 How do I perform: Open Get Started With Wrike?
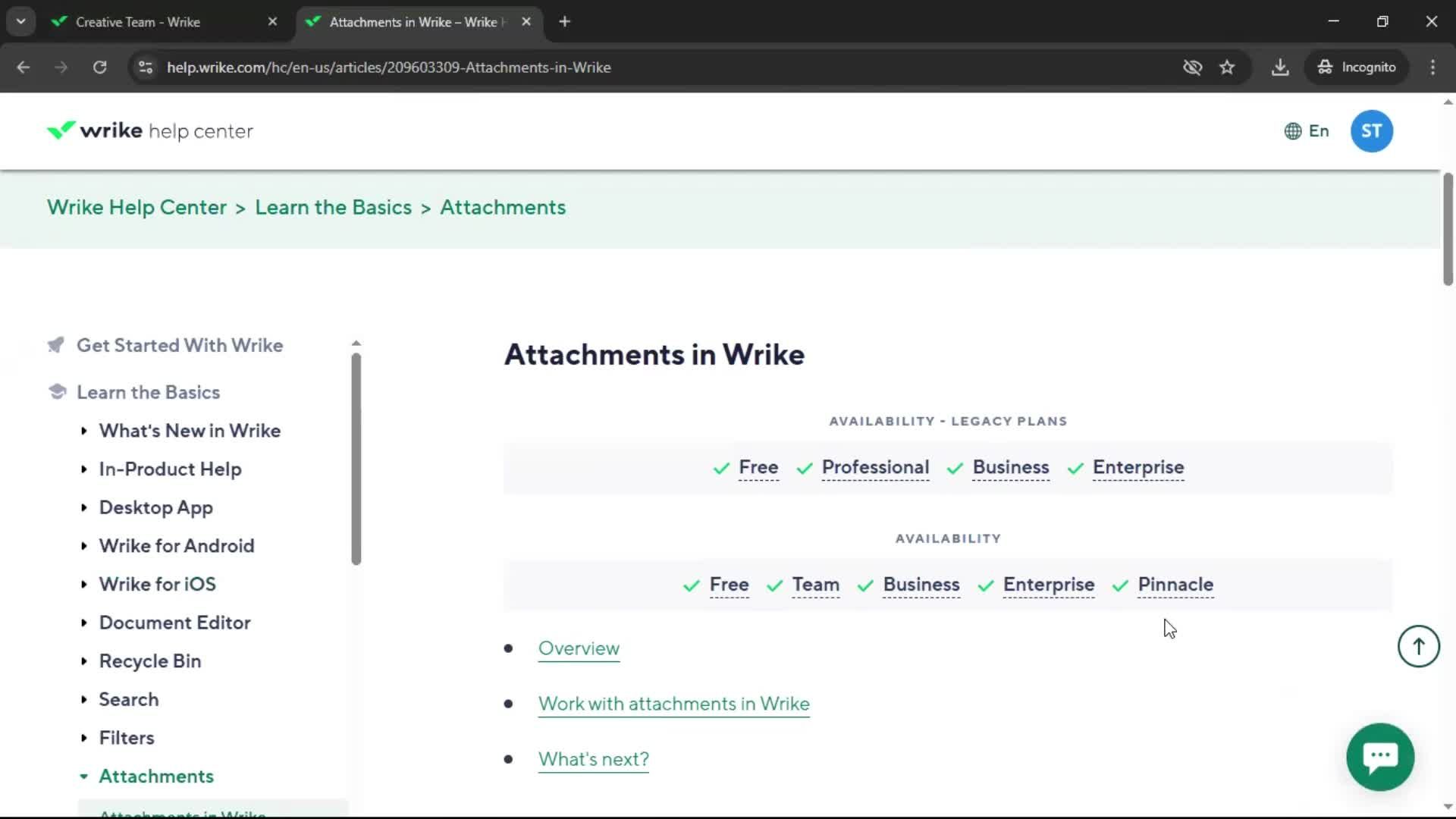pyautogui.click(x=180, y=345)
